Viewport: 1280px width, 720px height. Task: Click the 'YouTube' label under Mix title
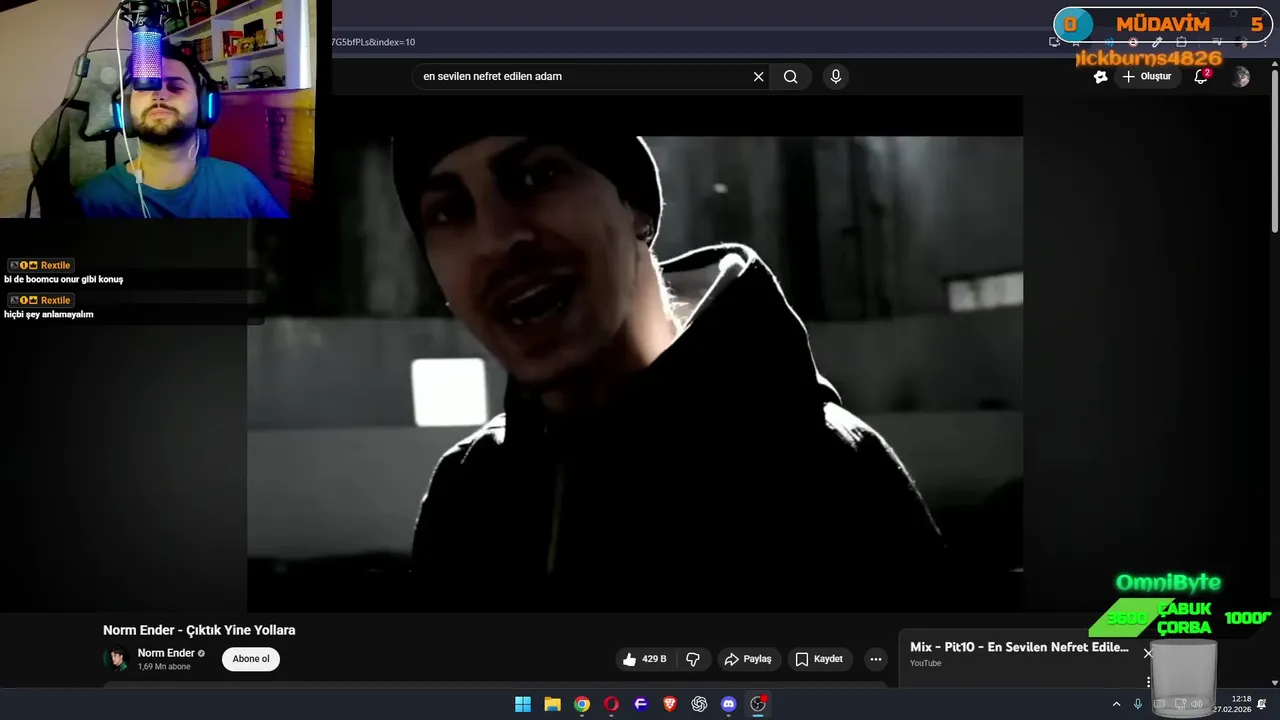(x=925, y=663)
